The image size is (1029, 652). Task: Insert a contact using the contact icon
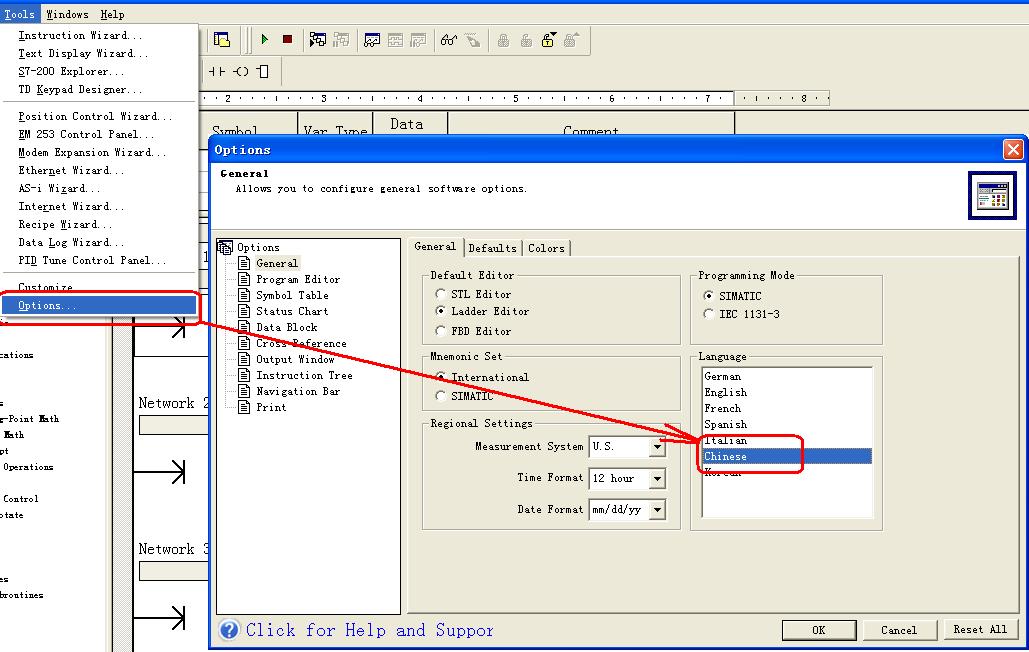click(x=217, y=71)
